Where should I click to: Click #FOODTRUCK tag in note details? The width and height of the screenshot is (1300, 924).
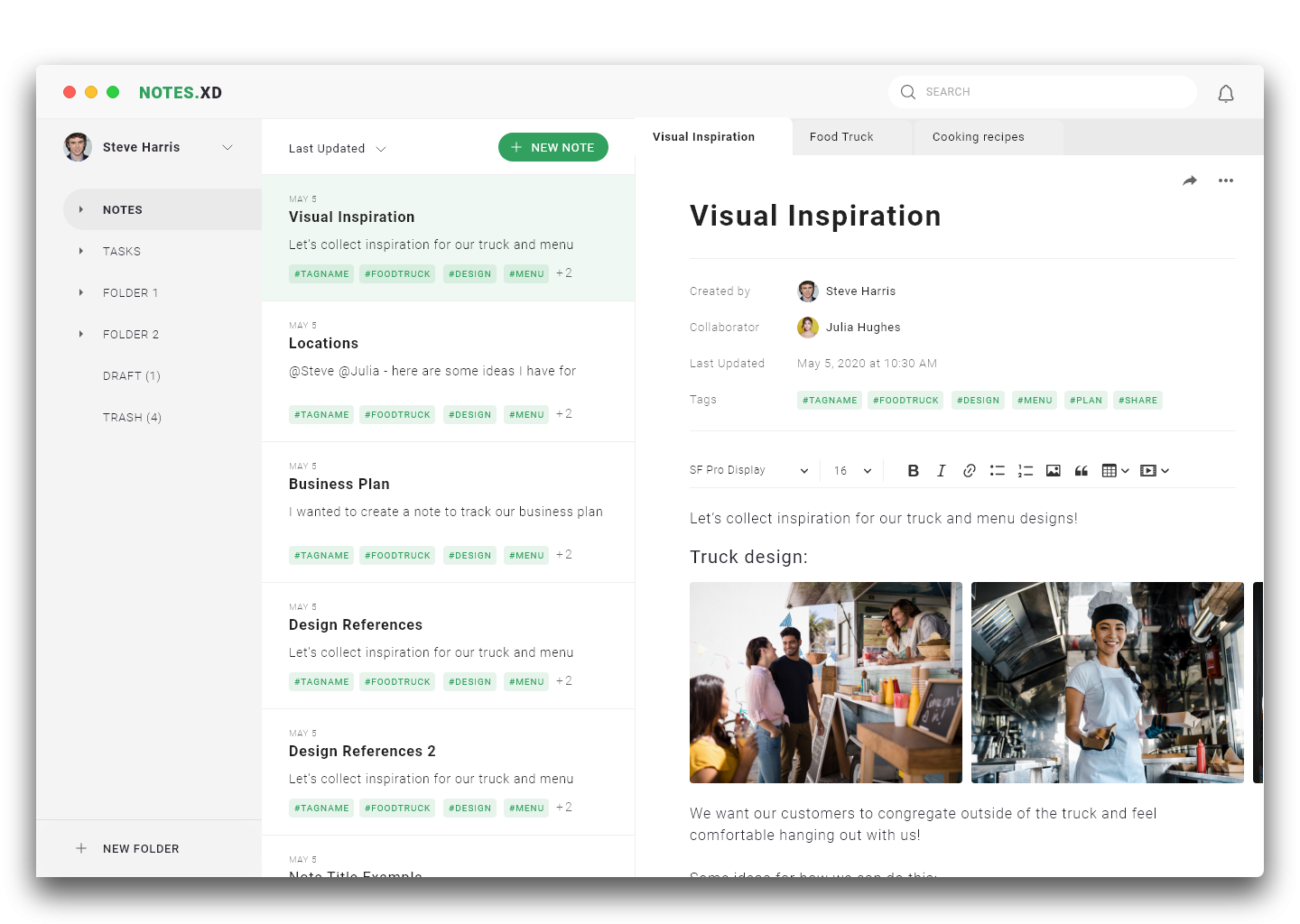click(x=905, y=401)
